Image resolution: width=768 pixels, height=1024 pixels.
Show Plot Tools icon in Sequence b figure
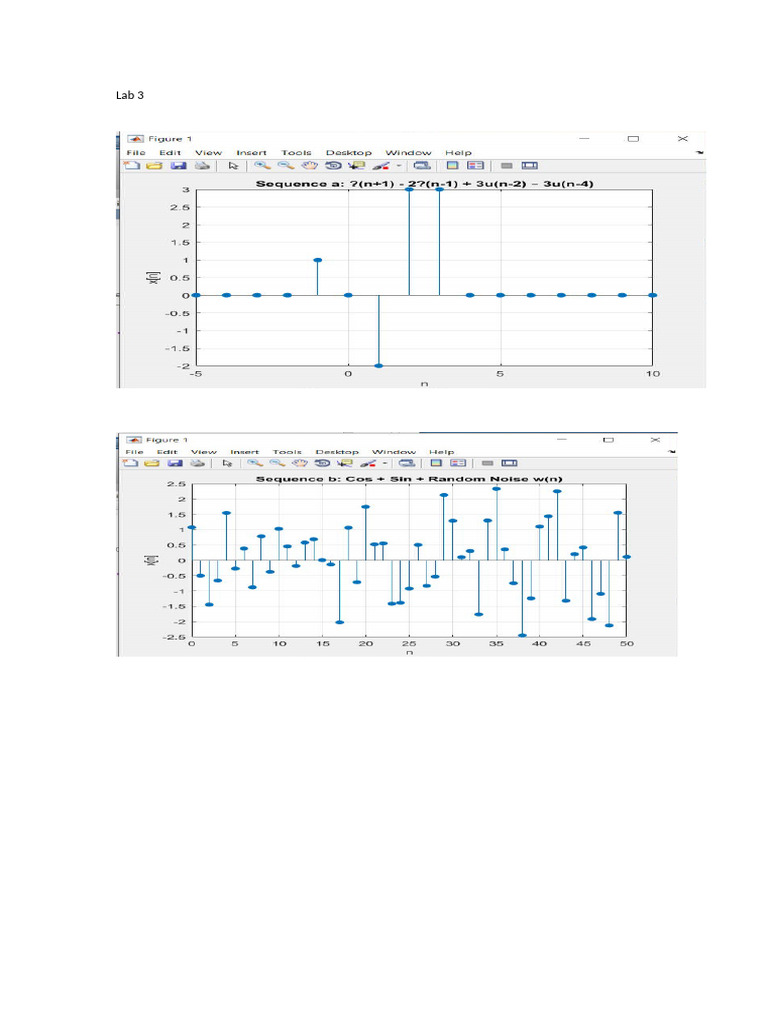[509, 463]
